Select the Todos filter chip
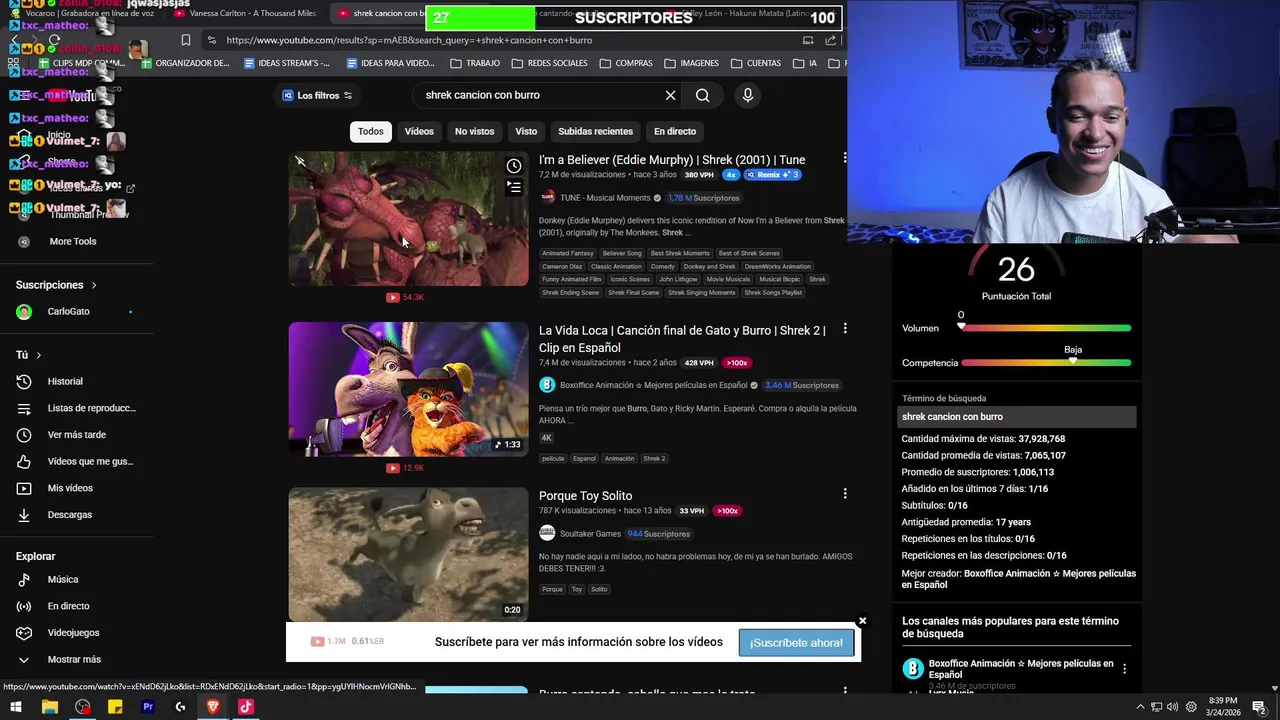 point(371,131)
